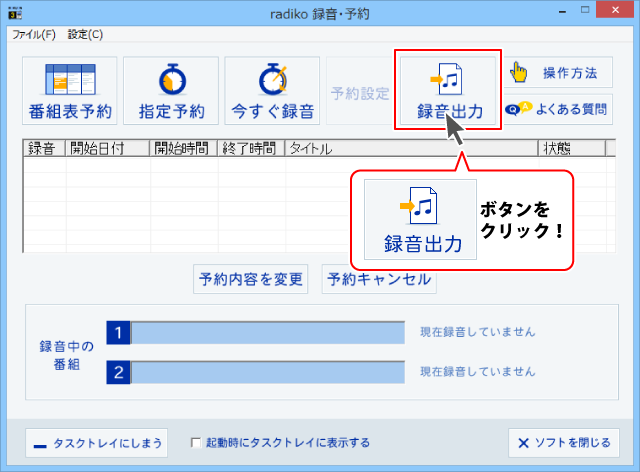Open 操作方法 how-to help
The height and width of the screenshot is (472, 640).
click(x=558, y=73)
